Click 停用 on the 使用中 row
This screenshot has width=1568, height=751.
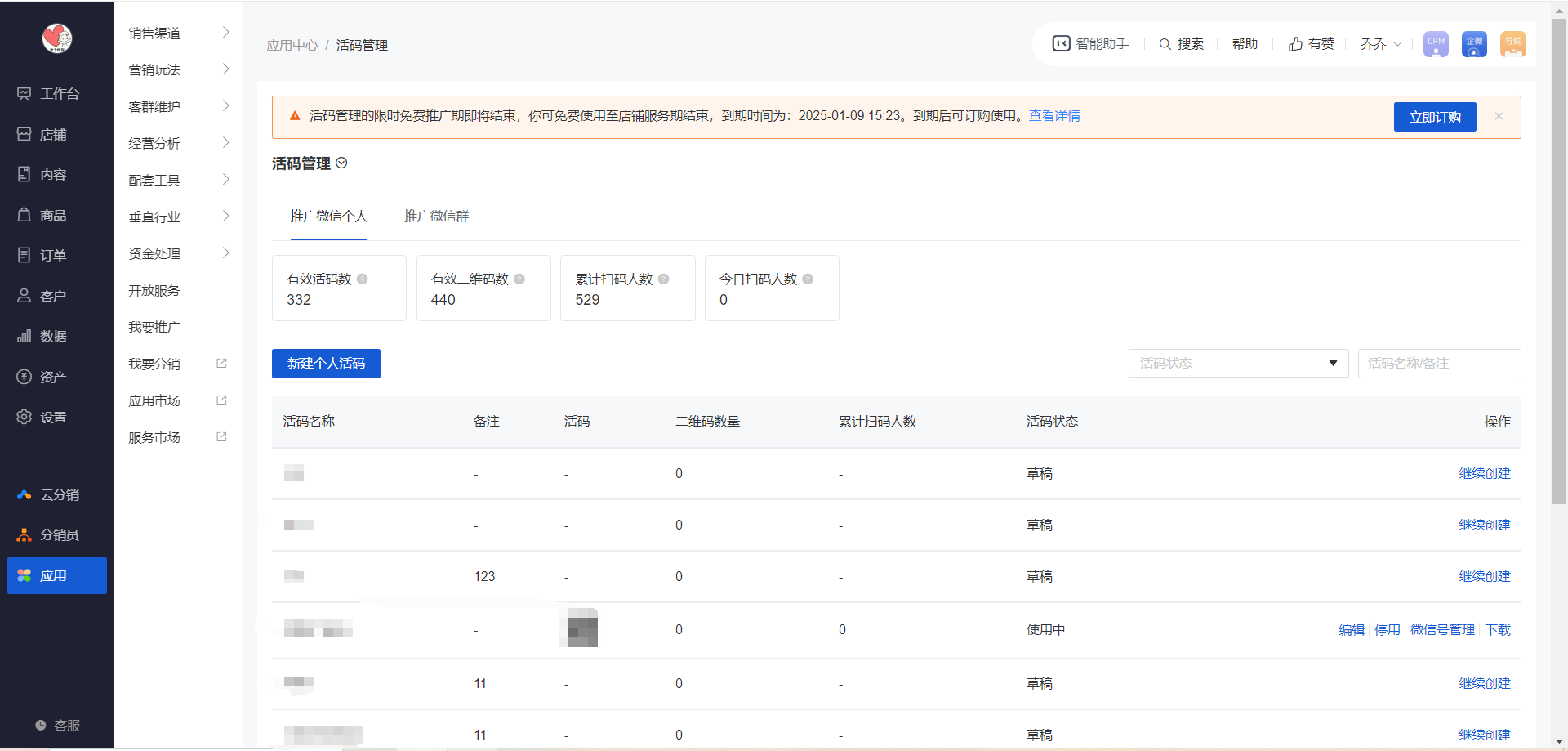pos(1388,630)
